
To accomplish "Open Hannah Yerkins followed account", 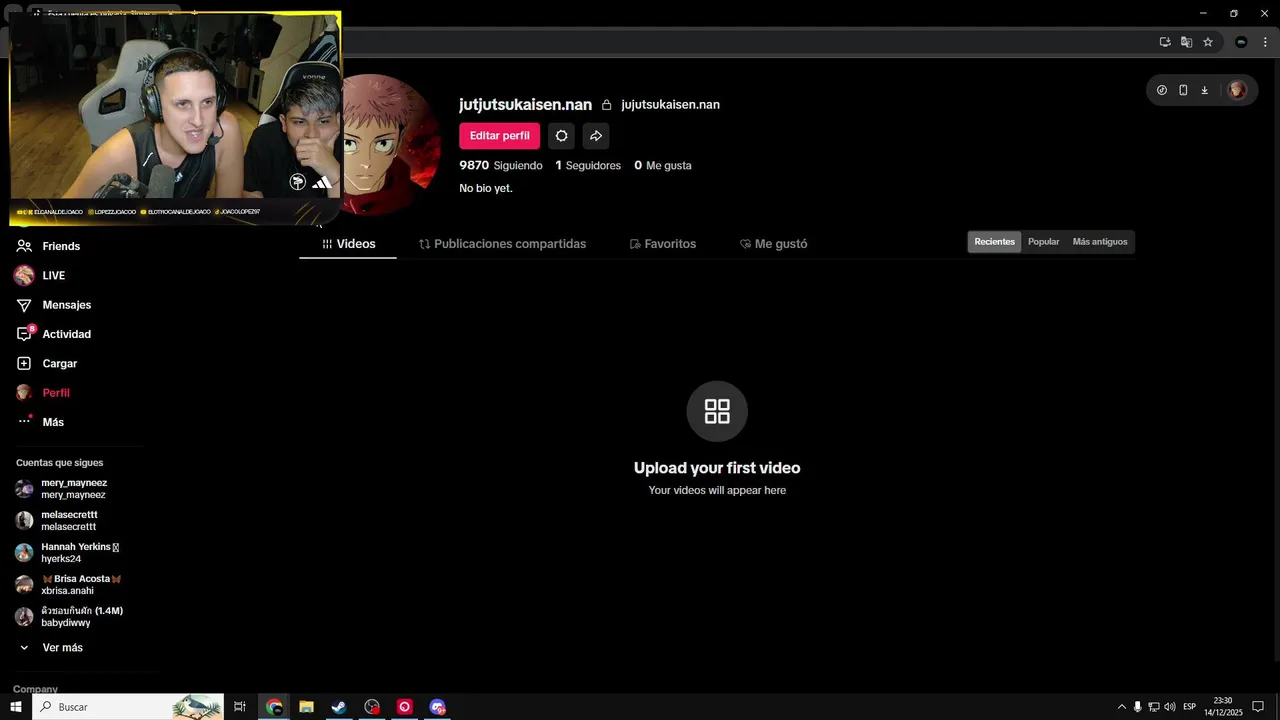I will point(68,553).
